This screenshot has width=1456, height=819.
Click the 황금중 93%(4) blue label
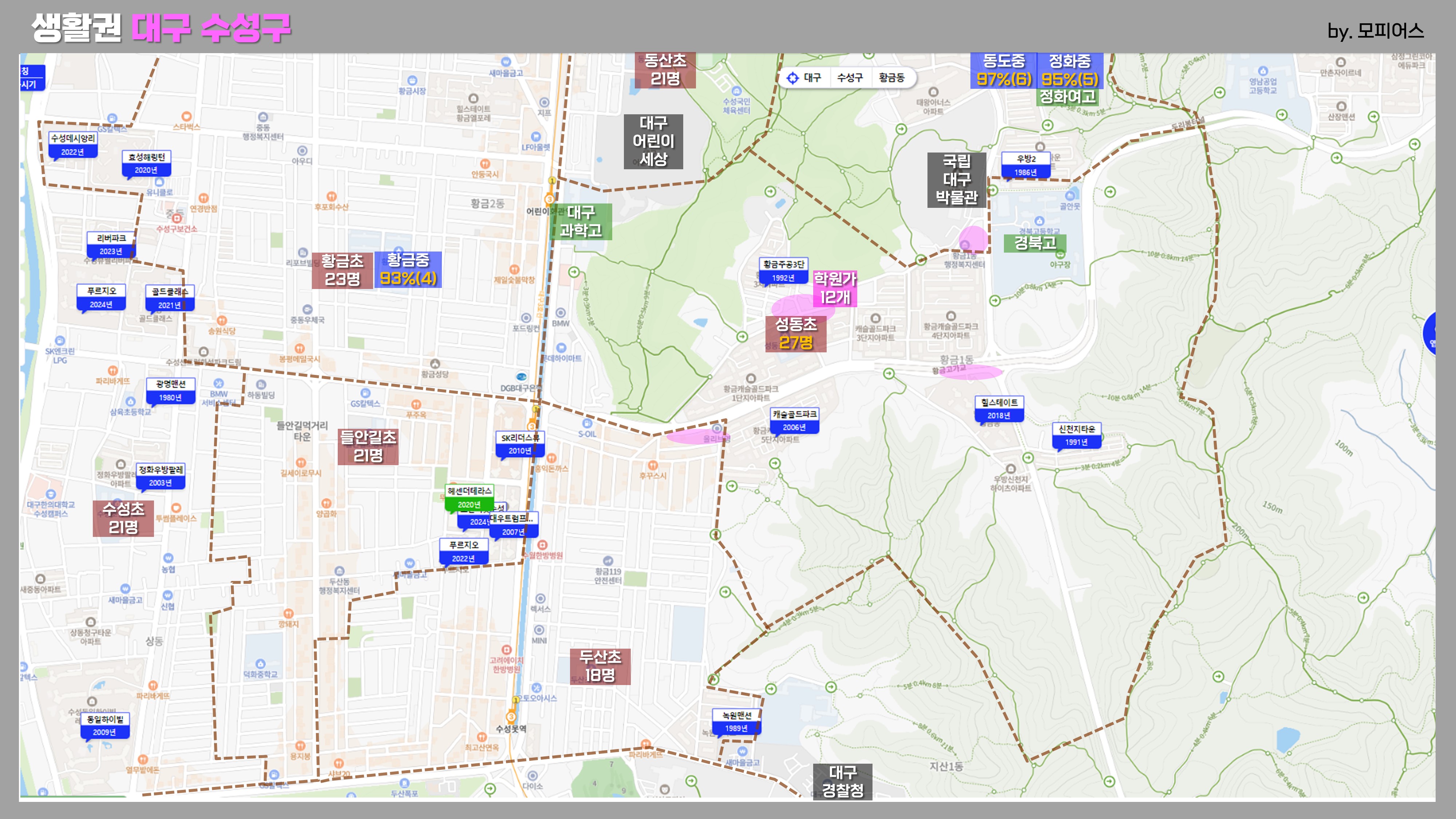pos(408,270)
